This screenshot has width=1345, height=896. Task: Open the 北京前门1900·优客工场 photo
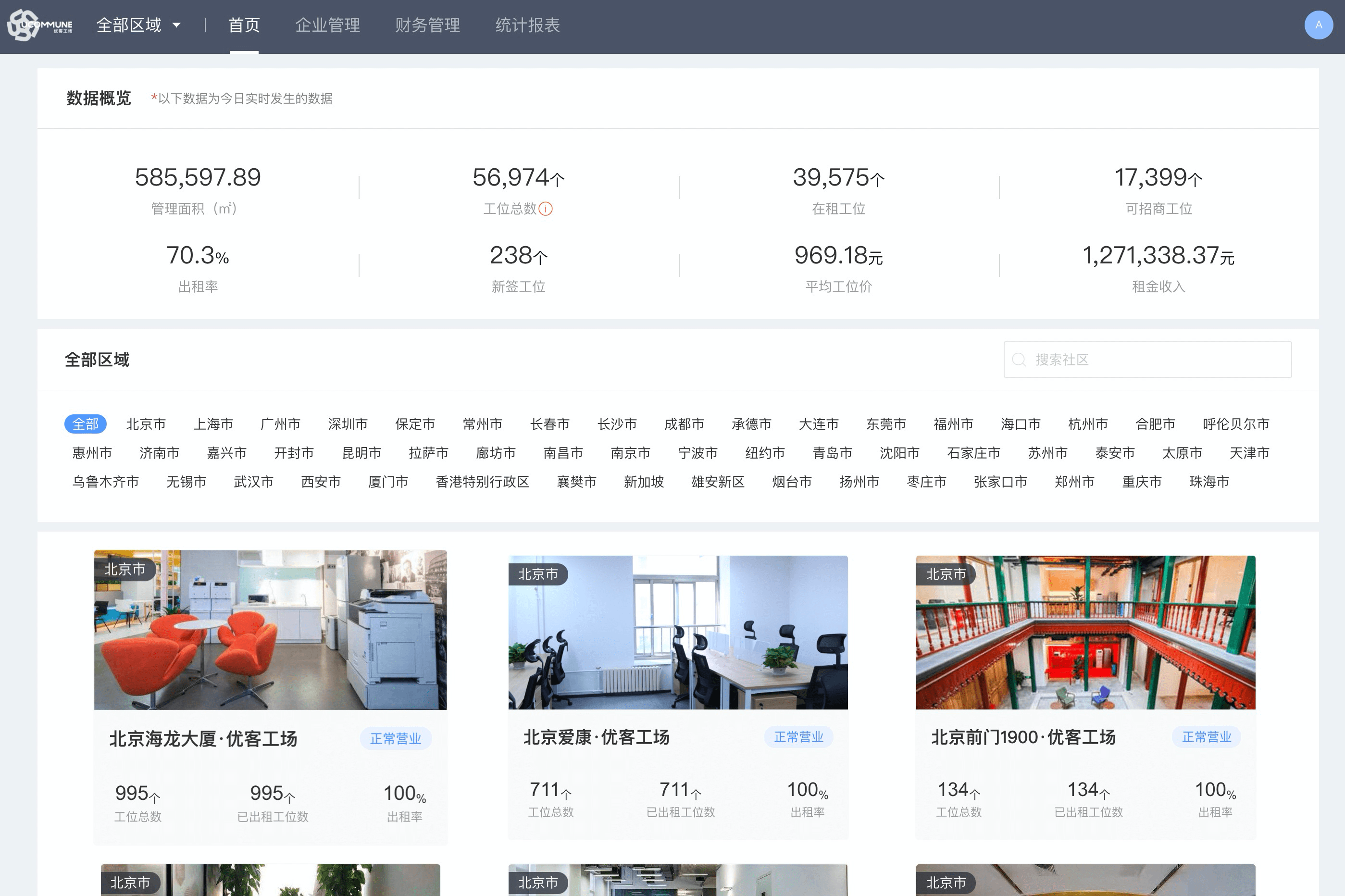point(1085,633)
